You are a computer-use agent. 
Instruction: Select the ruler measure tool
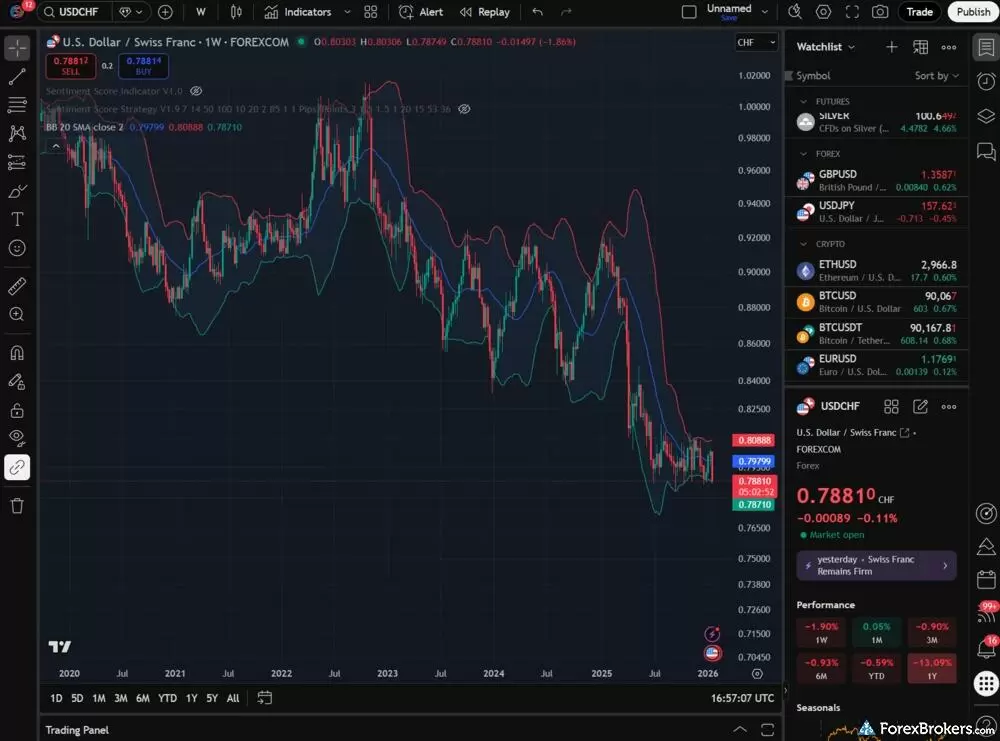pos(17,286)
